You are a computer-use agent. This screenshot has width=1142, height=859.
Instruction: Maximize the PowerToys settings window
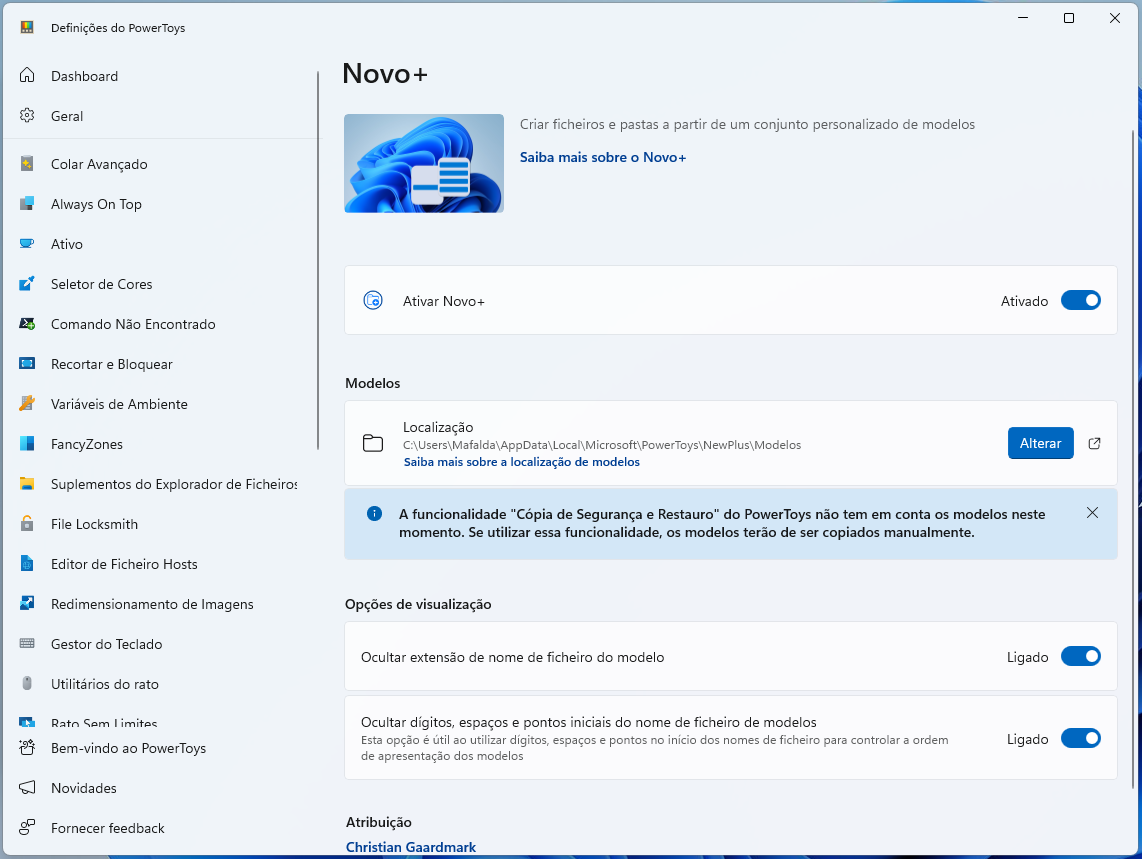(1068, 18)
